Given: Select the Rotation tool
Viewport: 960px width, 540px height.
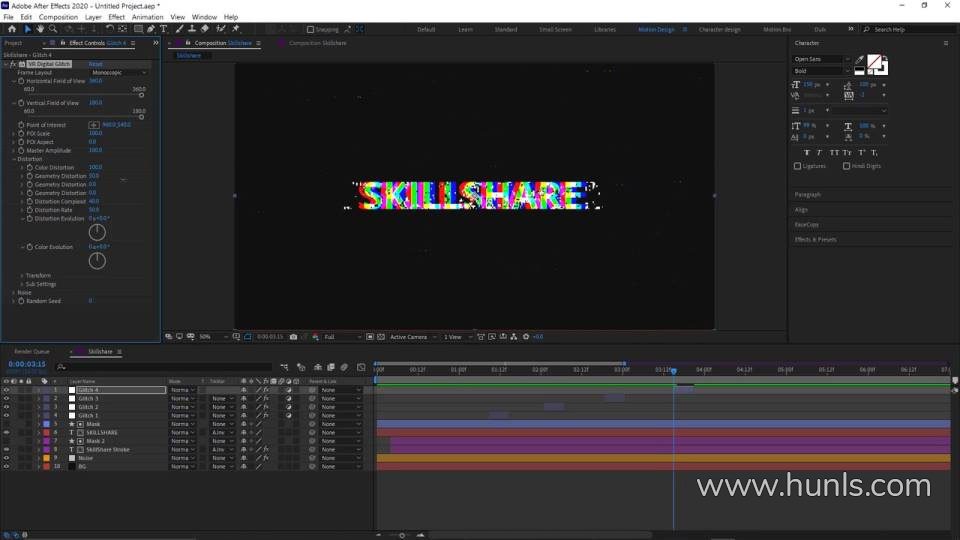Looking at the screenshot, I should pyautogui.click(x=110, y=29).
